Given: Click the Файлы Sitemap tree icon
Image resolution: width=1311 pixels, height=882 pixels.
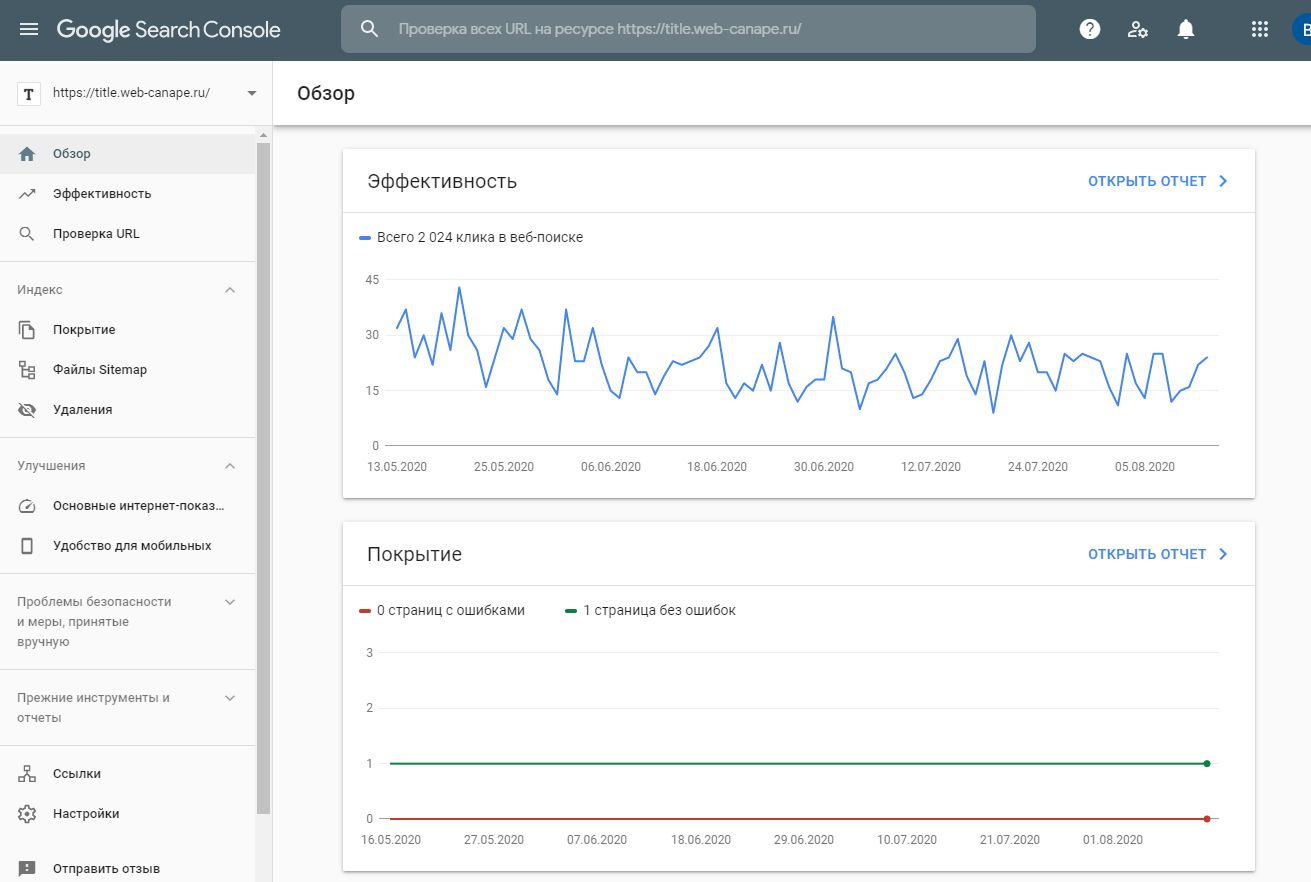Looking at the screenshot, I should click(x=27, y=370).
